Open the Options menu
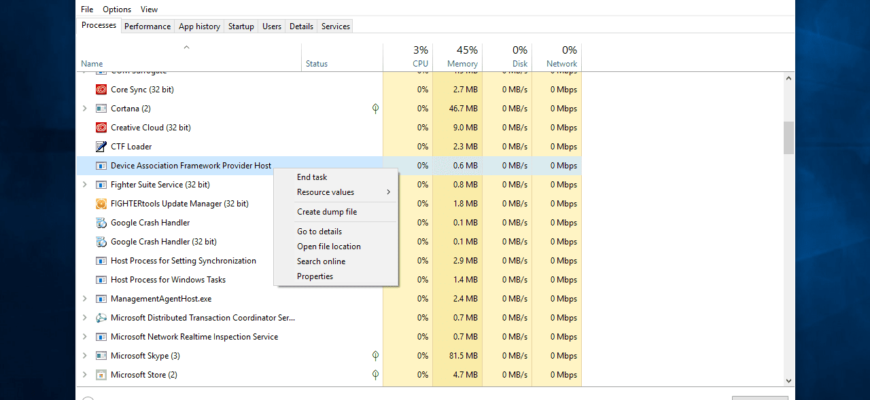Image resolution: width=870 pixels, height=400 pixels. pyautogui.click(x=117, y=9)
